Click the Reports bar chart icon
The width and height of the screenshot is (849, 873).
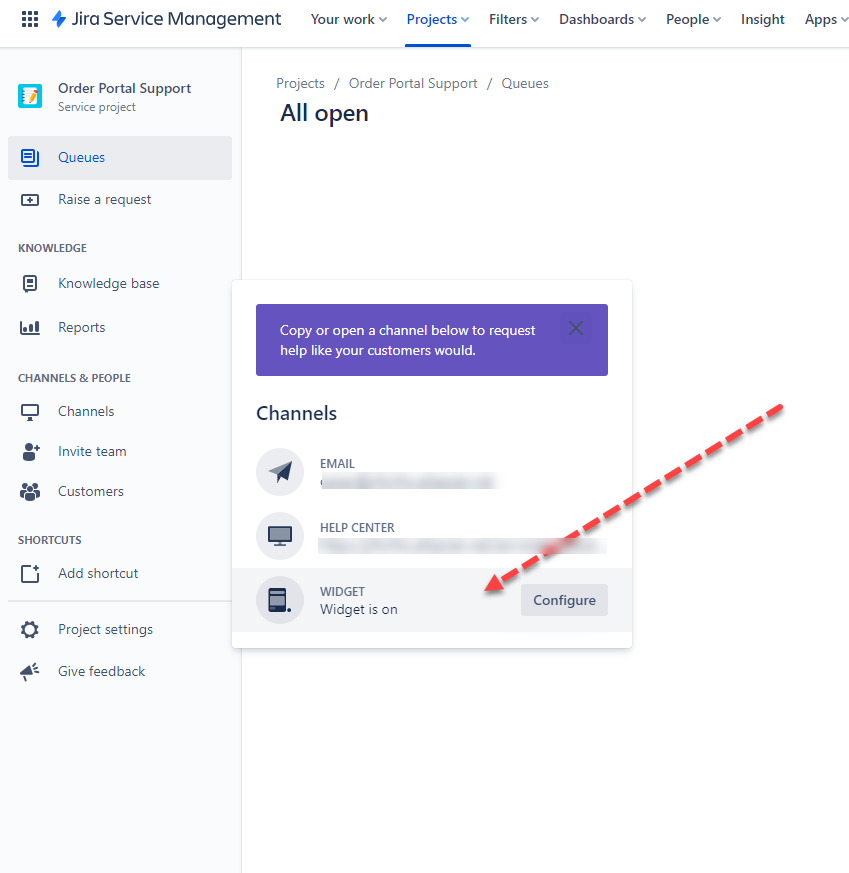[x=30, y=327]
